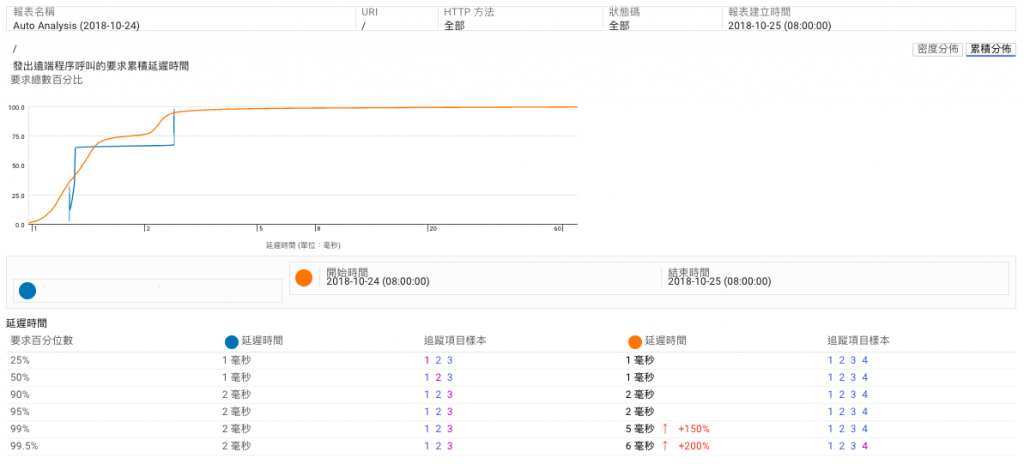Open trace sample 3 in 90% blue row

(449, 394)
